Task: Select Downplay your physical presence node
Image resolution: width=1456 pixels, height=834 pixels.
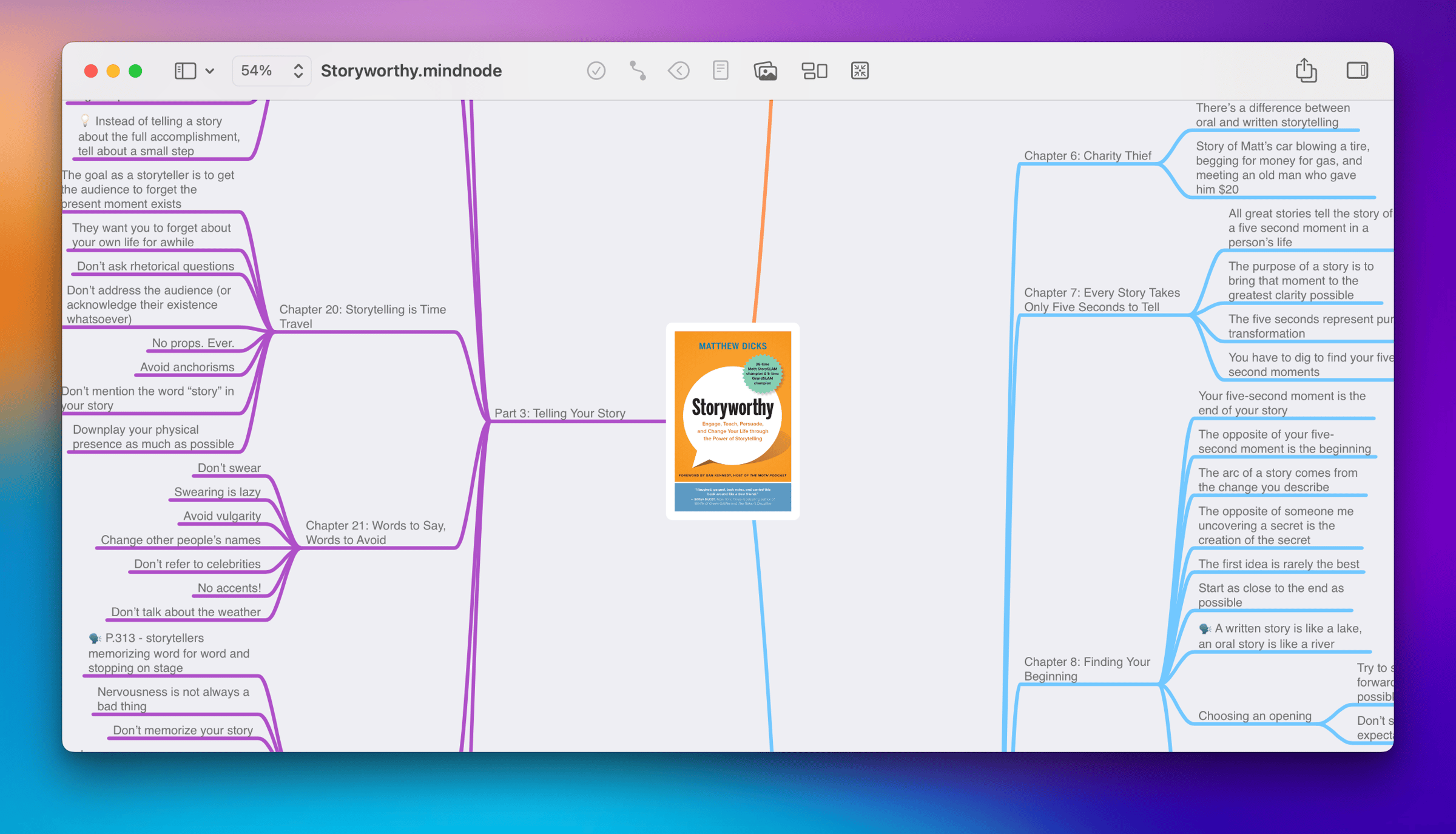Action: click(153, 437)
